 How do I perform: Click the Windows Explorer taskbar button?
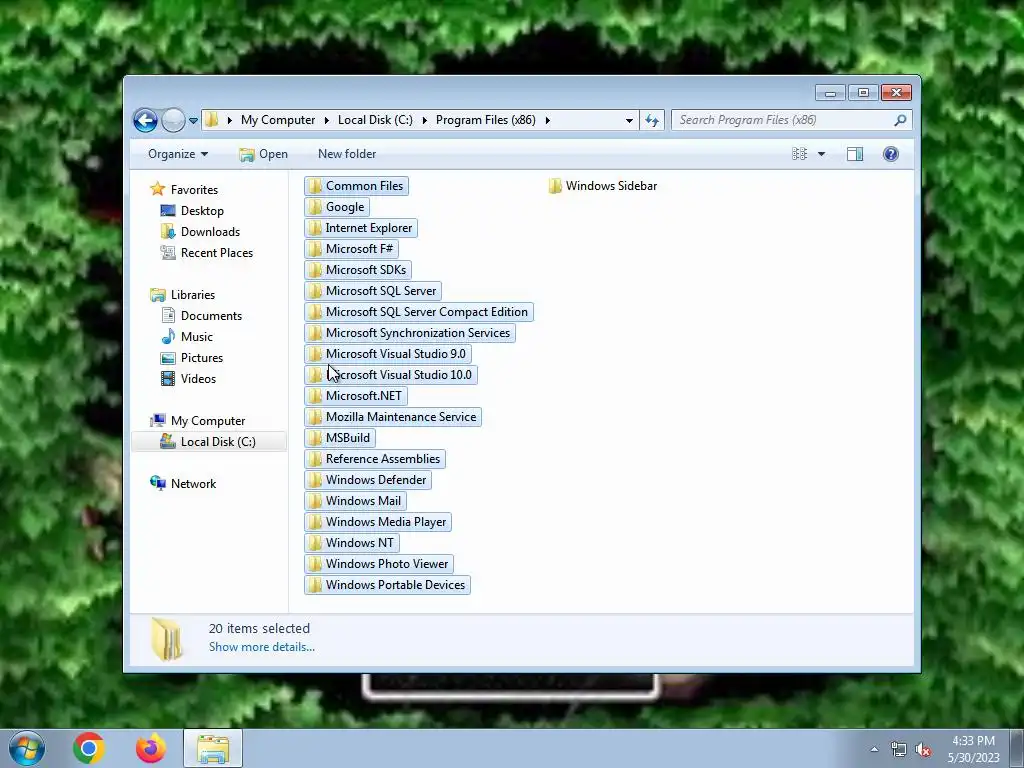tap(213, 748)
